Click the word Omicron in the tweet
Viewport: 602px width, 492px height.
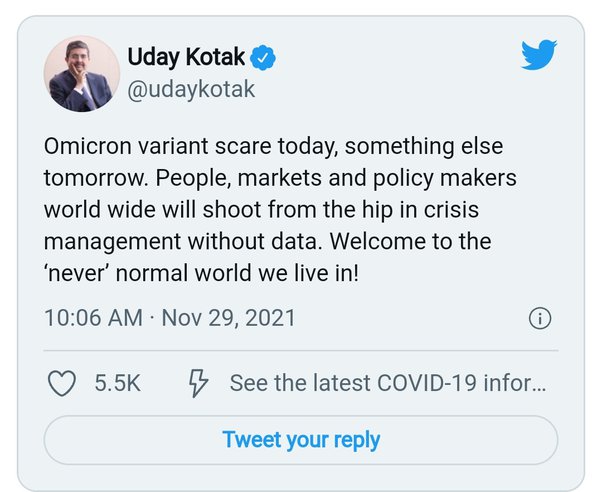point(88,146)
